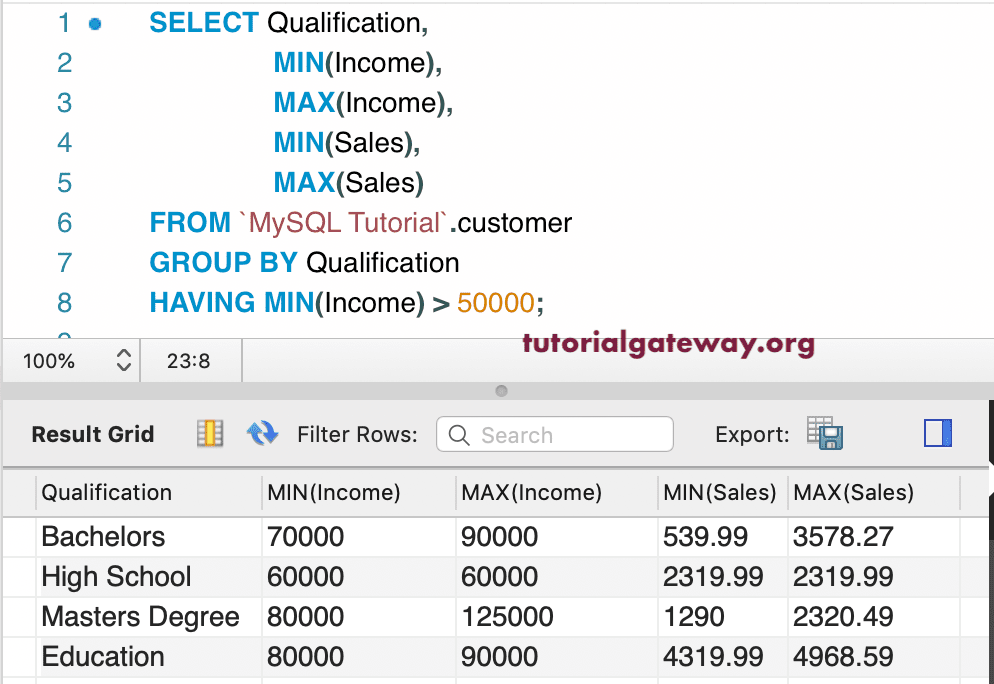Click the 4968.59 sales cell
The height and width of the screenshot is (684, 994).
[x=842, y=657]
